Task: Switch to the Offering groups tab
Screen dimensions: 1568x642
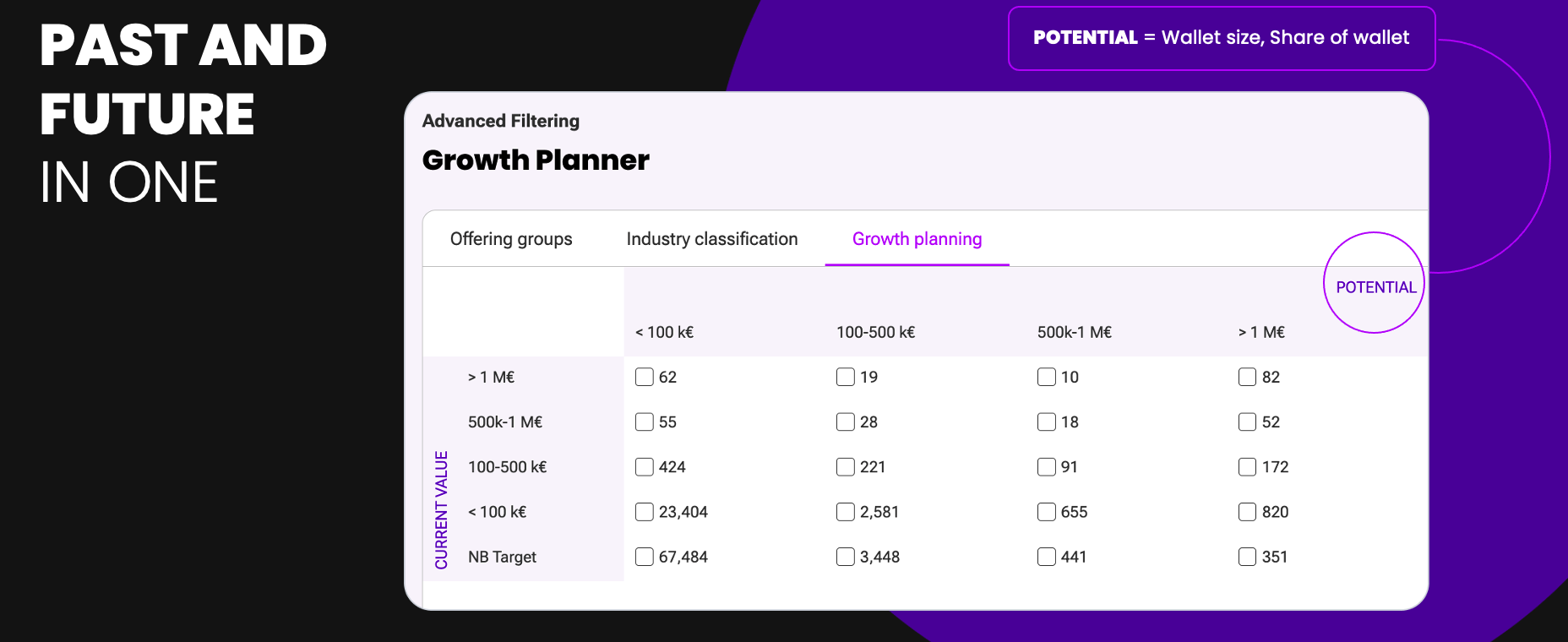Action: tap(511, 239)
